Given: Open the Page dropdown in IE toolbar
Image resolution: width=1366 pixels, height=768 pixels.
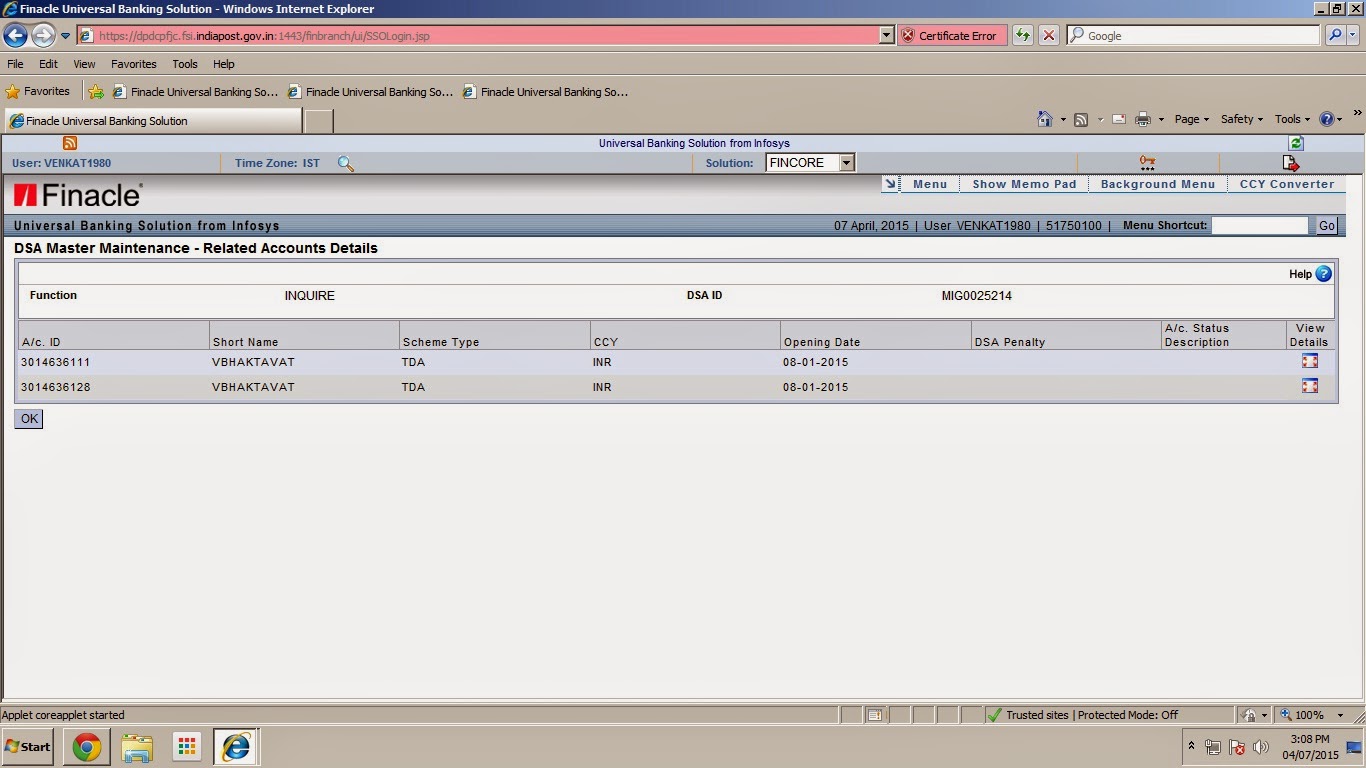Looking at the screenshot, I should pyautogui.click(x=1190, y=119).
